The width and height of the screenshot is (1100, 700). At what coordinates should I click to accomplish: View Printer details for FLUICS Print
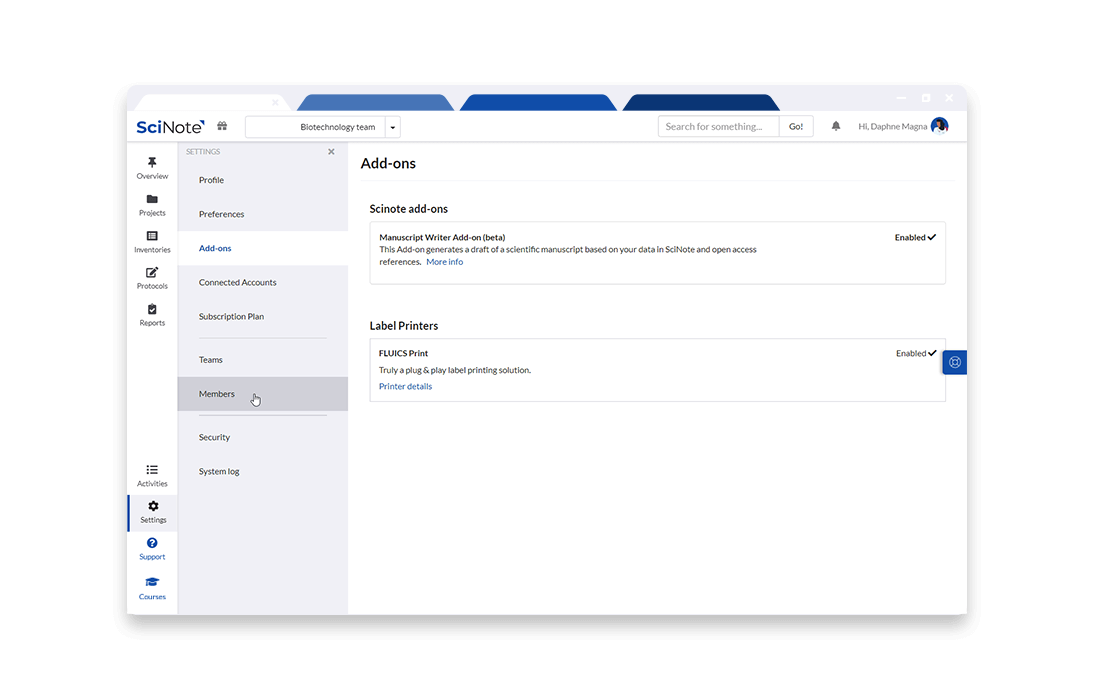click(x=405, y=386)
